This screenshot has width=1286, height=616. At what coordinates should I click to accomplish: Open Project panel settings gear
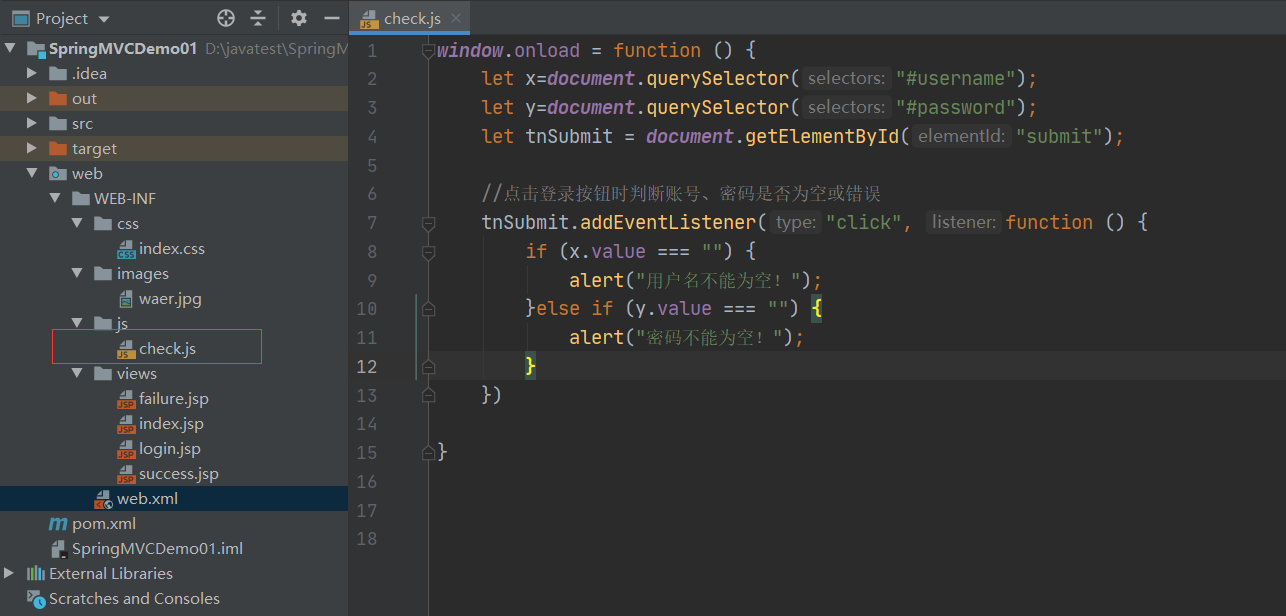(299, 18)
